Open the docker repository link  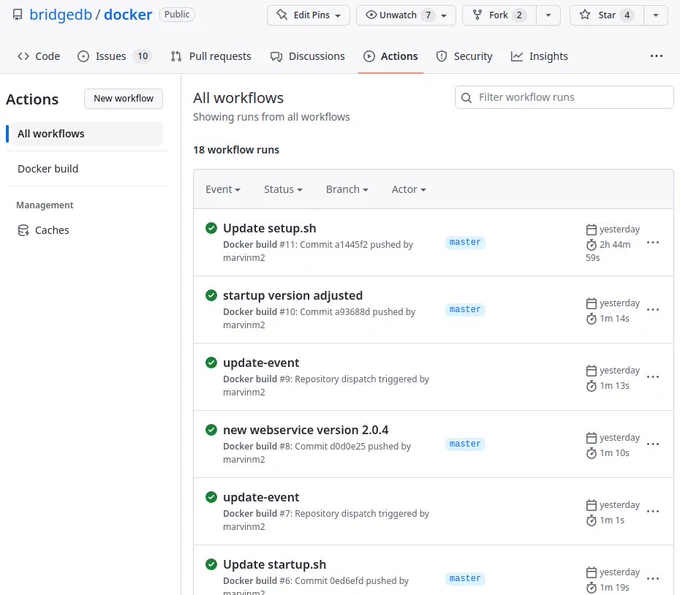click(x=128, y=15)
